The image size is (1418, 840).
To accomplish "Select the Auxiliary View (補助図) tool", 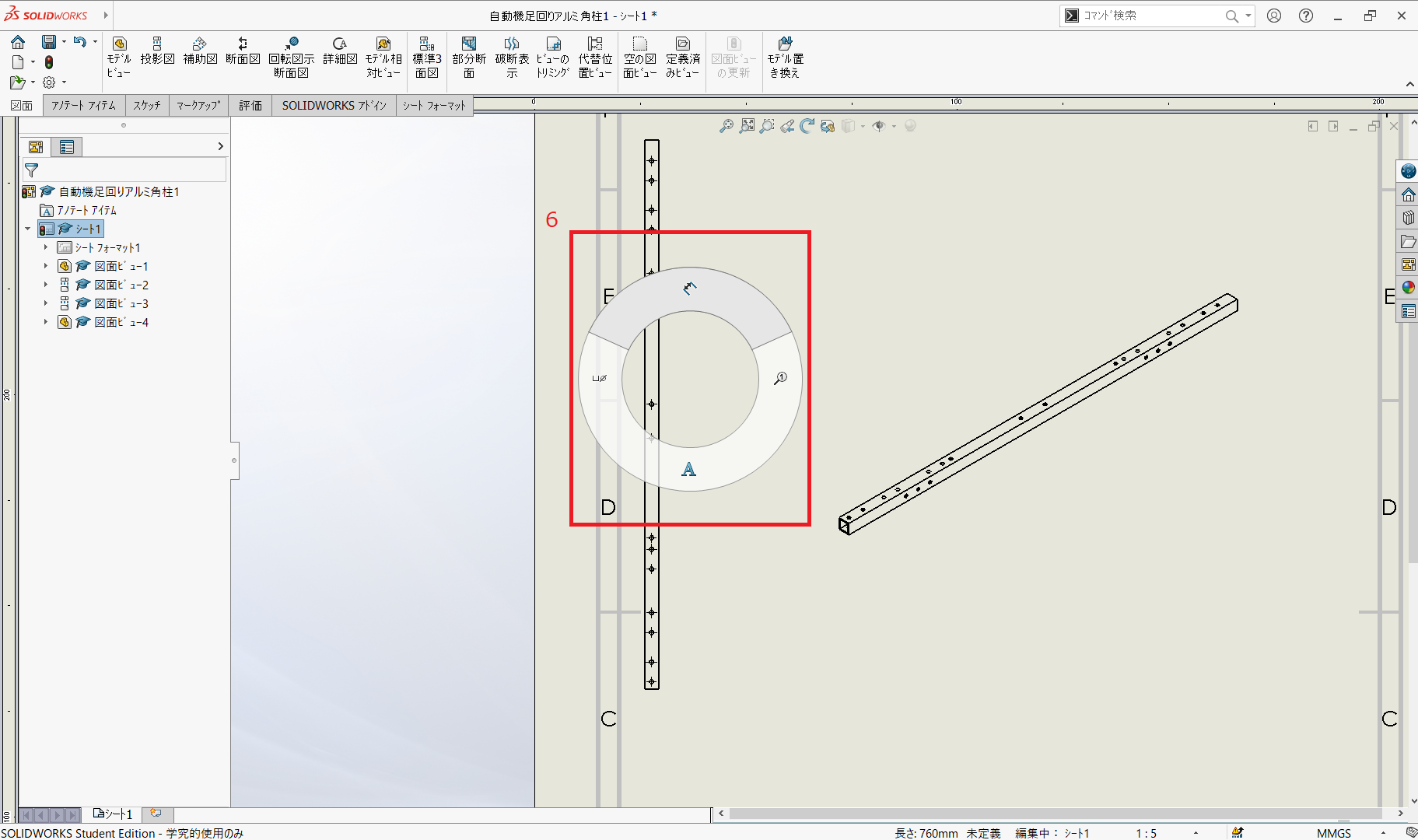I will [x=200, y=51].
